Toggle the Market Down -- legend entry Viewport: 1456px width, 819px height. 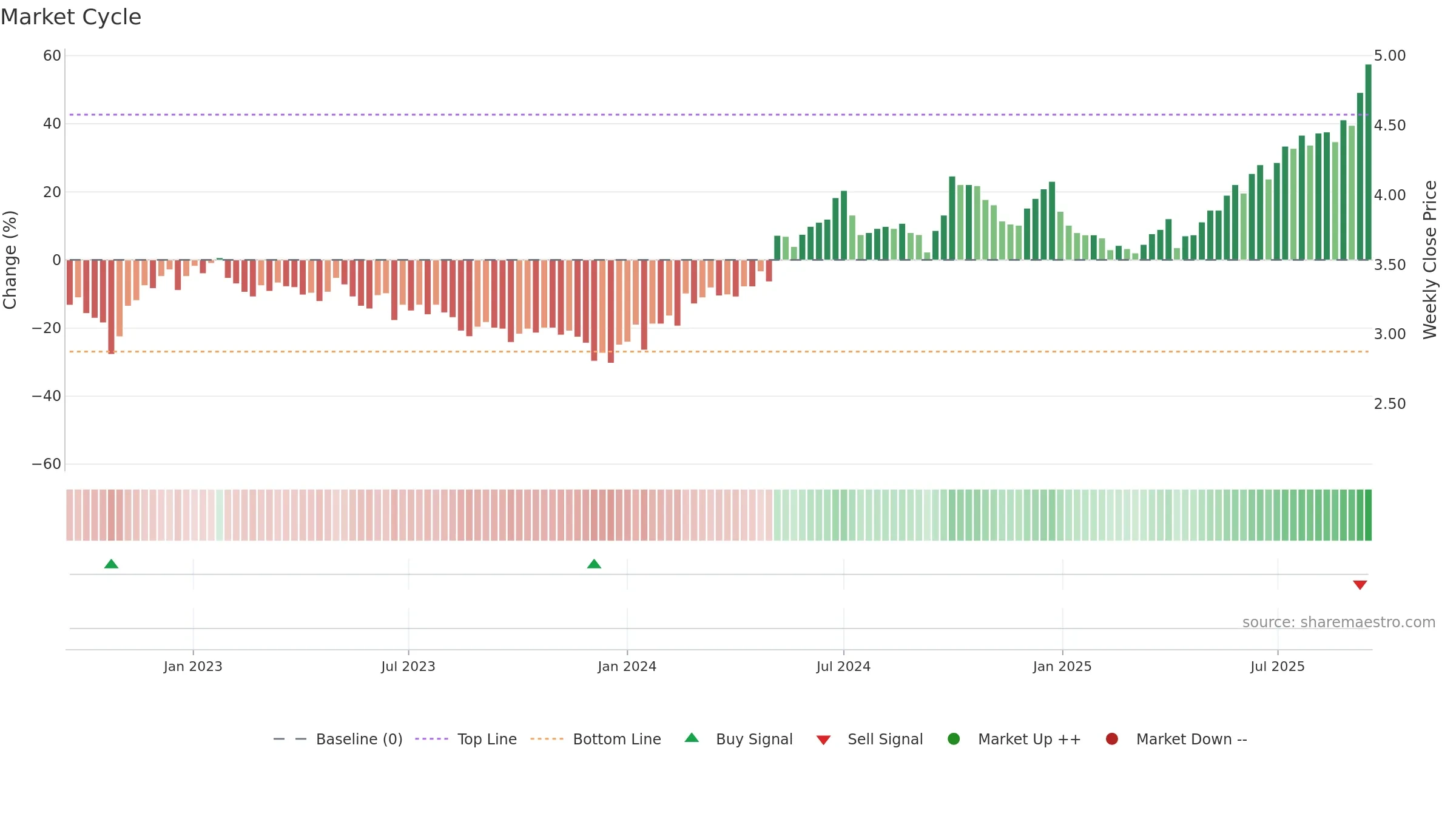1176,739
